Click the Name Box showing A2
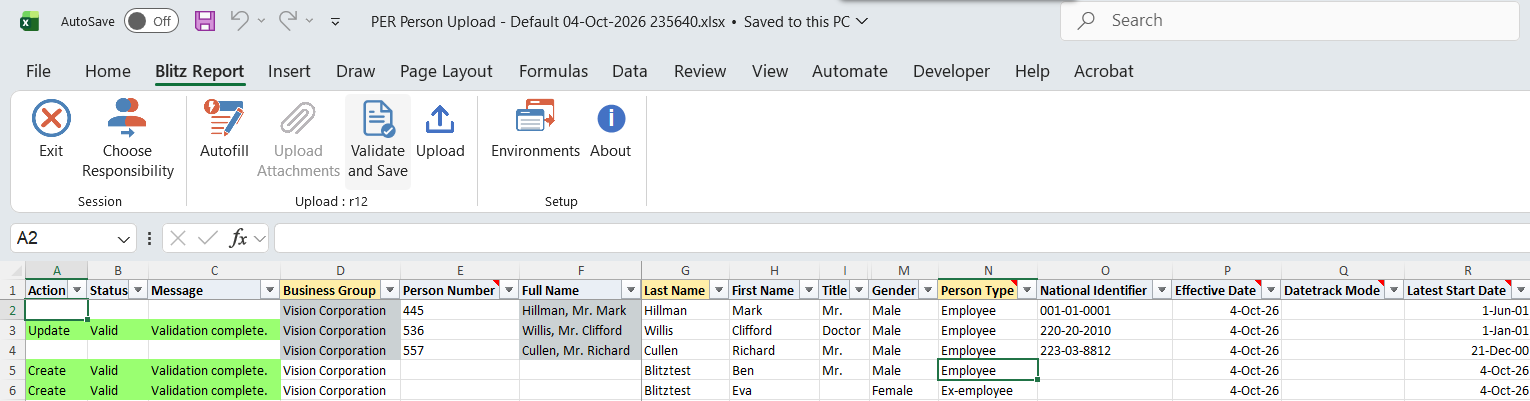The height and width of the screenshot is (401, 1530). (x=63, y=239)
